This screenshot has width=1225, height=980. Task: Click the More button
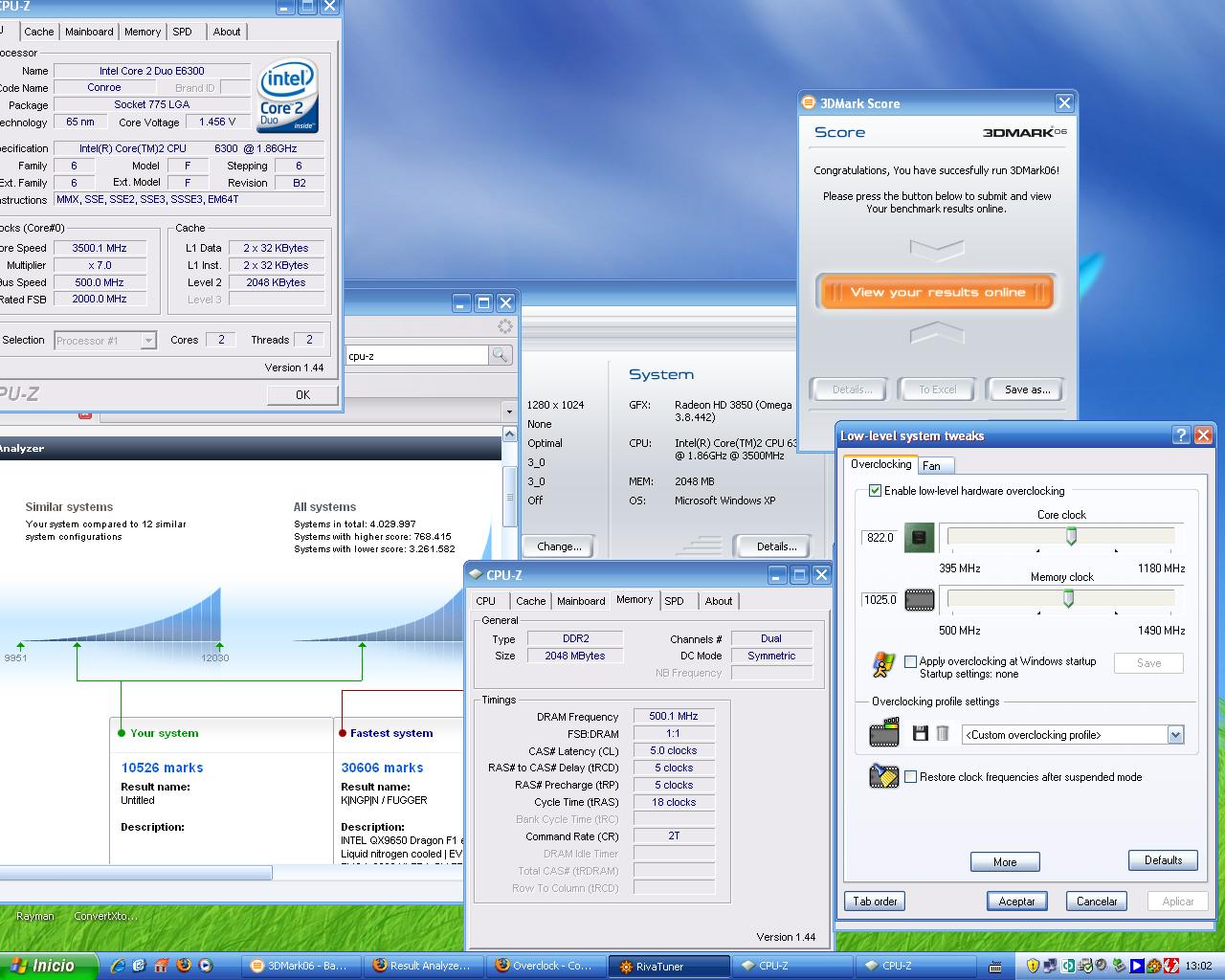[x=1005, y=862]
